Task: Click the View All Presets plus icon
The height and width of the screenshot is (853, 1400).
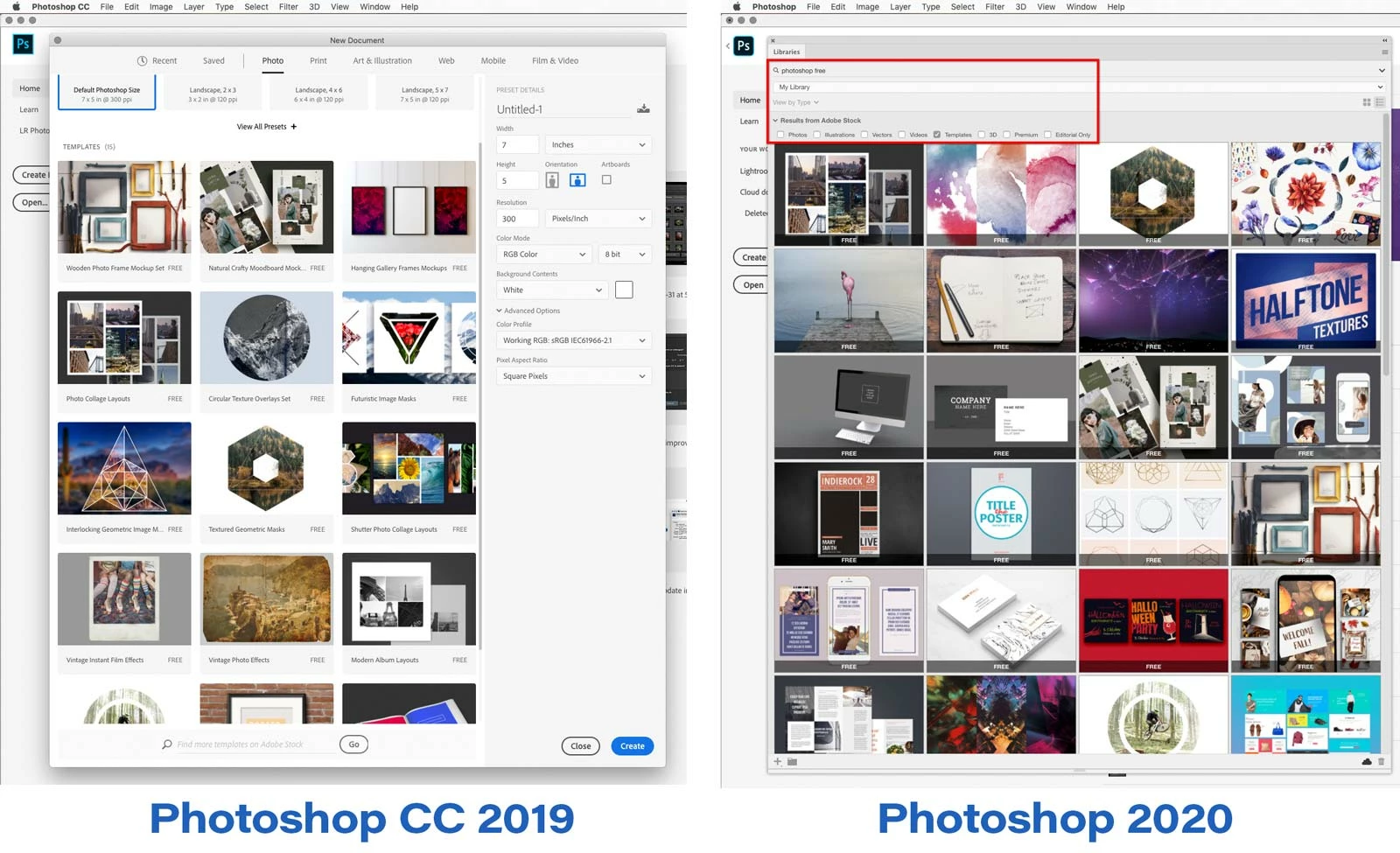Action: [294, 127]
